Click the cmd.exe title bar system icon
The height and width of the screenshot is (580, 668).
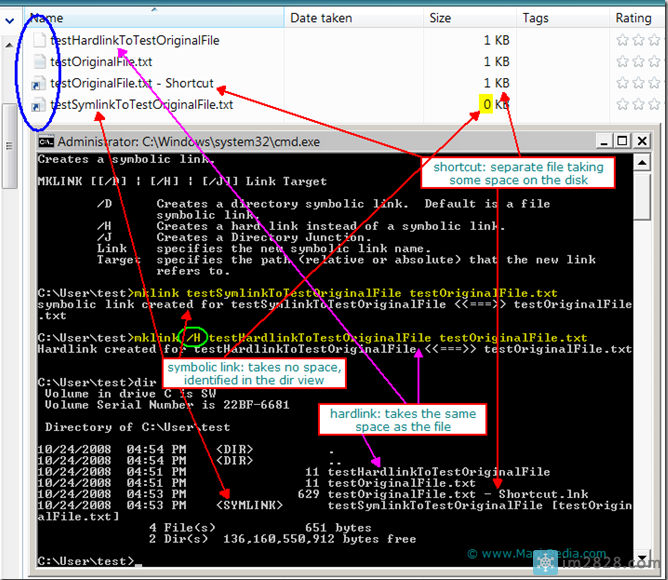(x=46, y=142)
